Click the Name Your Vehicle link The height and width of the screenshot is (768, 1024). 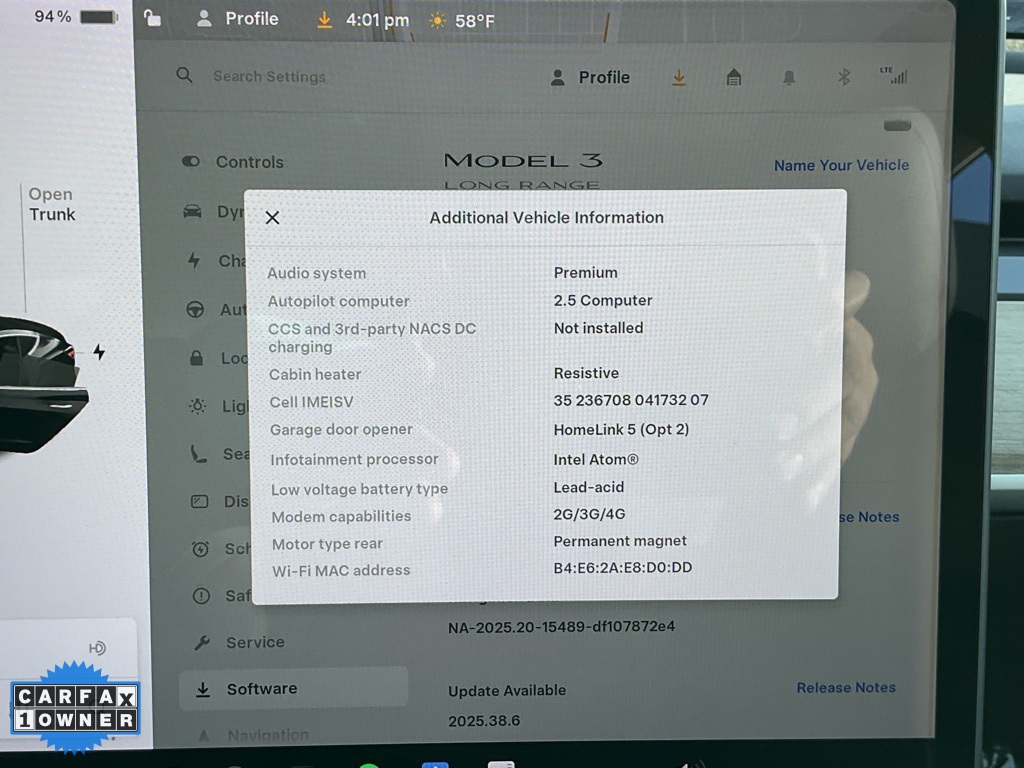pos(841,165)
